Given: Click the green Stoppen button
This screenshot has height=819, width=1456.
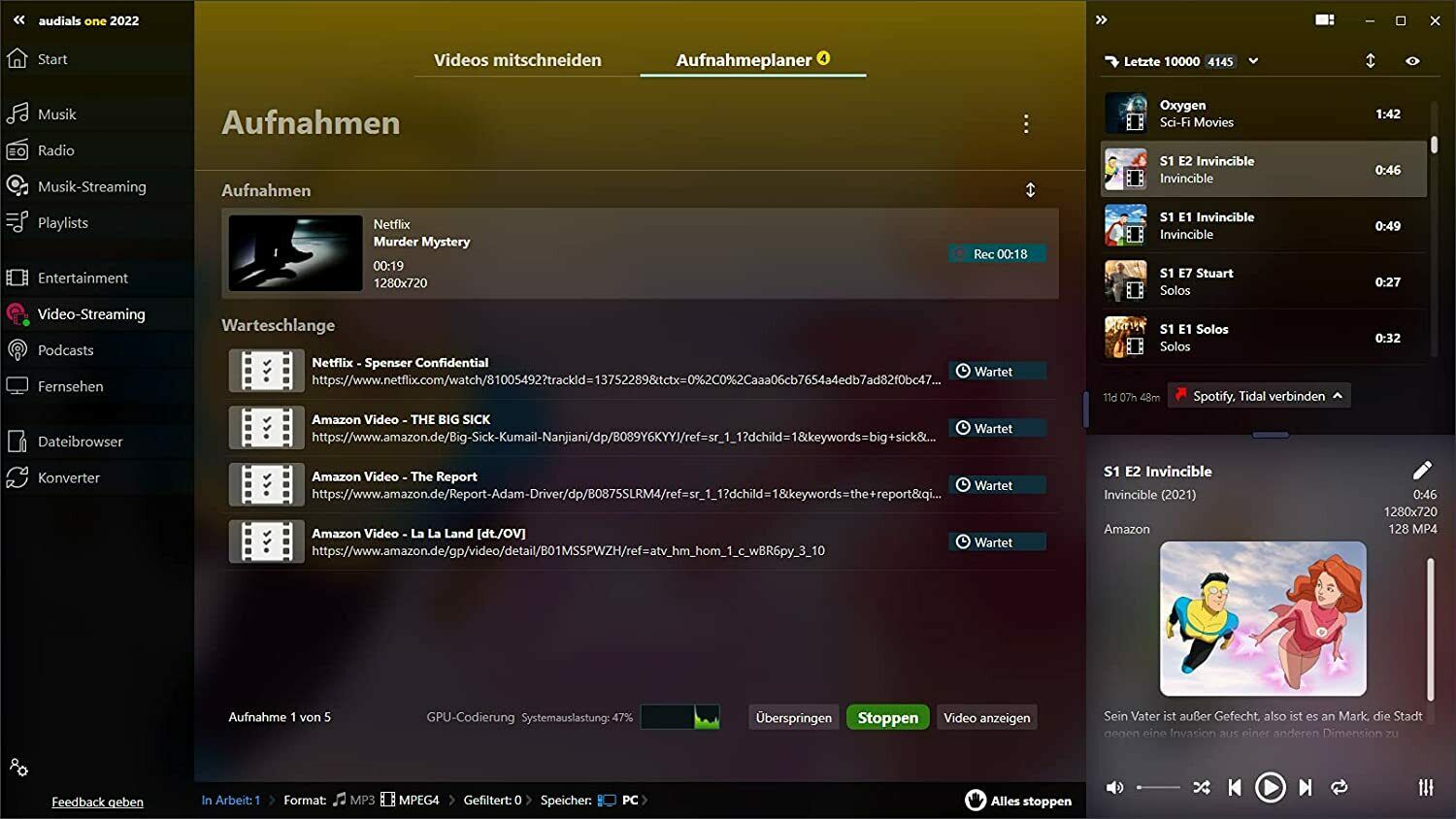Looking at the screenshot, I should (887, 718).
